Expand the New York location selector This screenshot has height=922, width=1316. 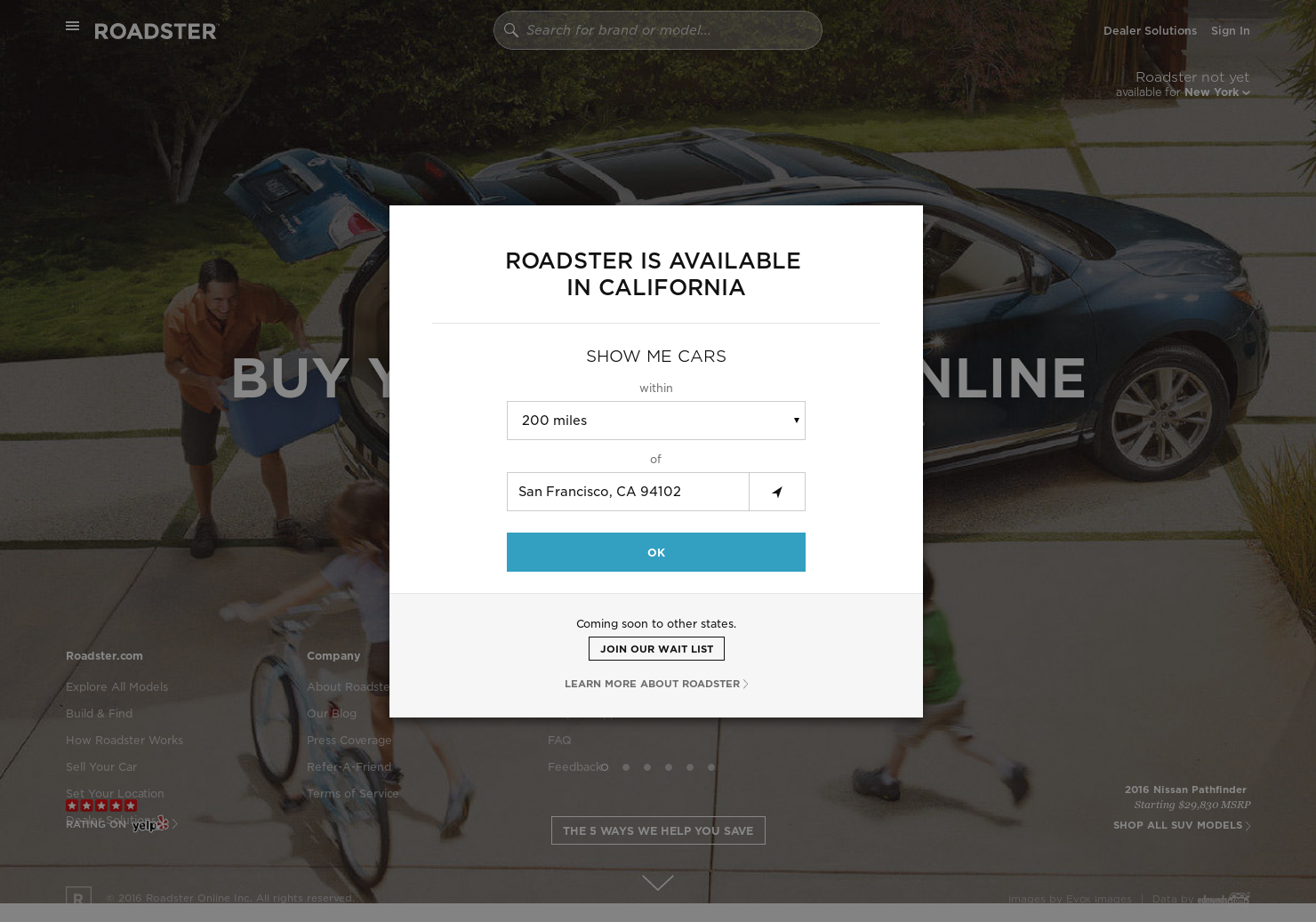pos(1216,92)
